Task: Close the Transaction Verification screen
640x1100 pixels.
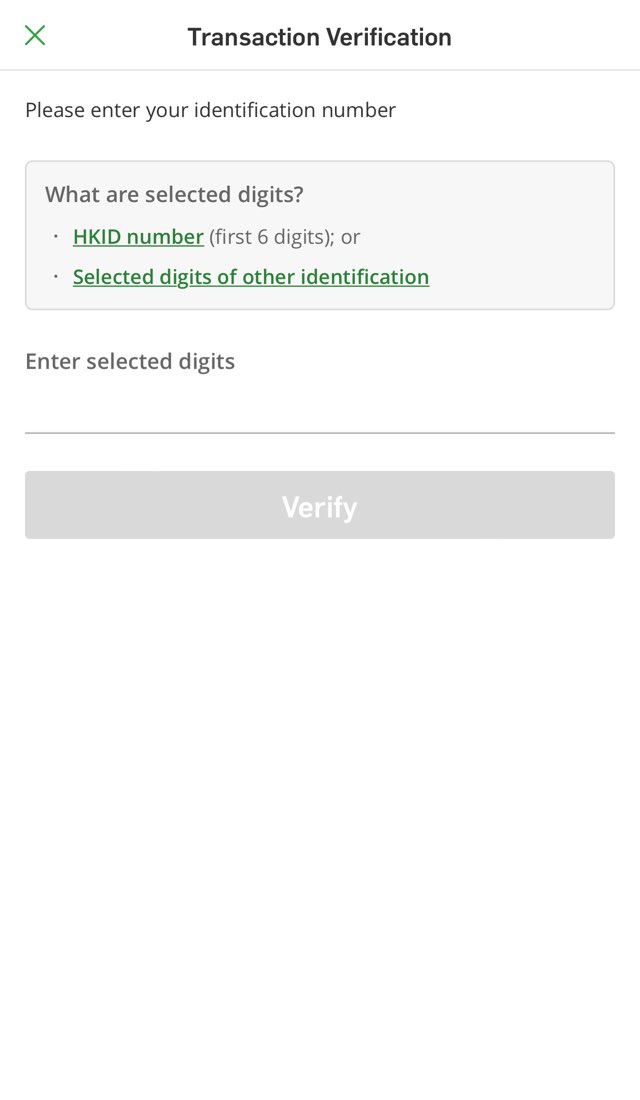Action: tap(35, 36)
